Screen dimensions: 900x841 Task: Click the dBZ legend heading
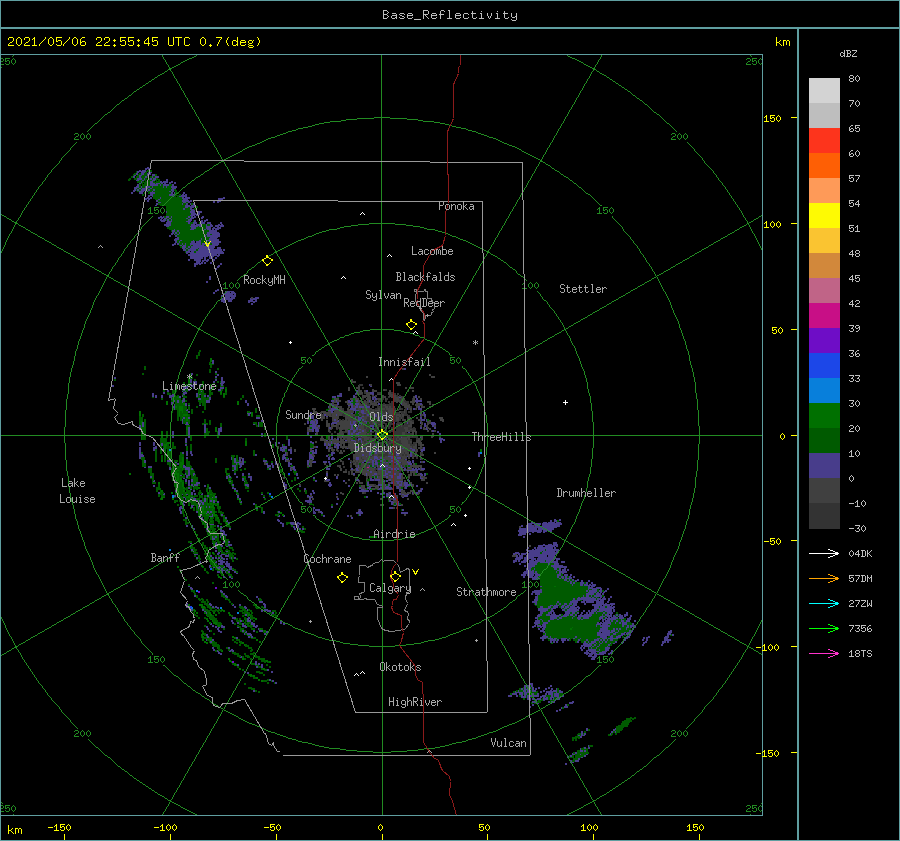pos(848,53)
